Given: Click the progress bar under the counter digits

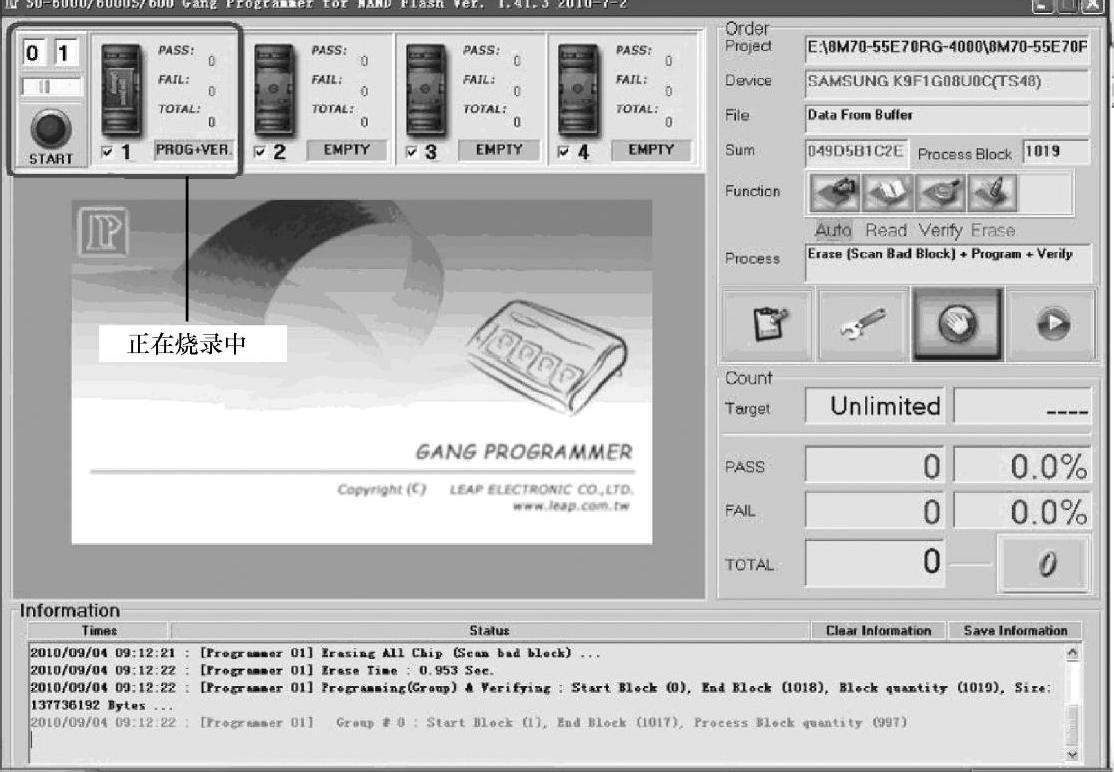Looking at the screenshot, I should coord(51,87).
